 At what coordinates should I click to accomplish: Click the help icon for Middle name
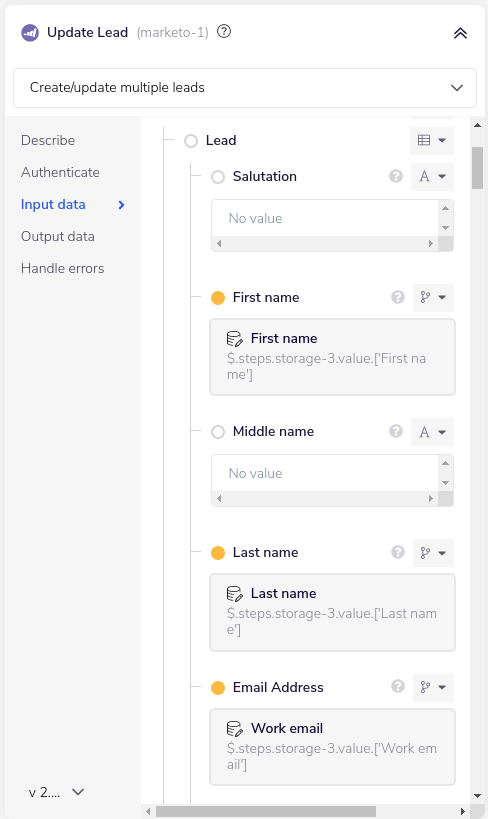396,431
